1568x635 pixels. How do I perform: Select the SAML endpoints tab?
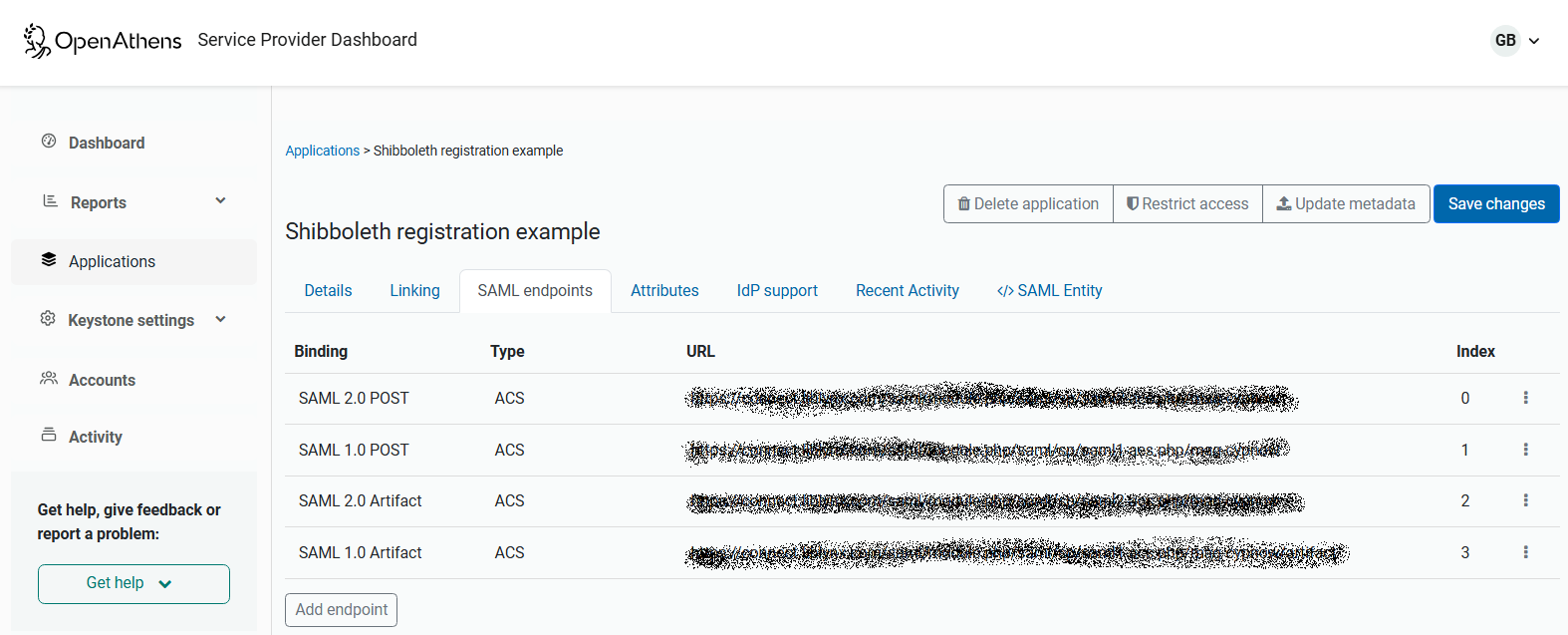coord(535,290)
